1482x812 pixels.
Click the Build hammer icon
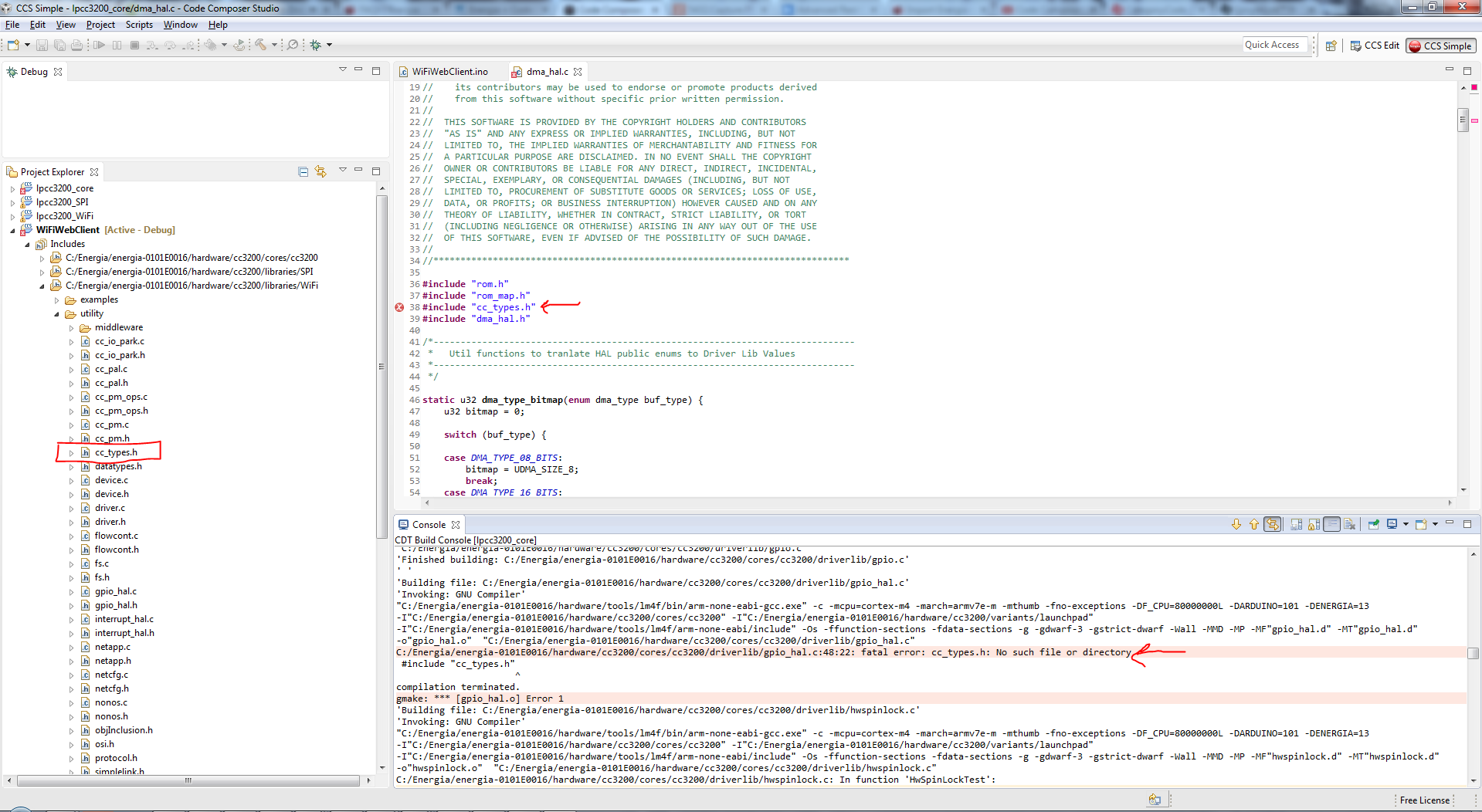pyautogui.click(x=261, y=45)
